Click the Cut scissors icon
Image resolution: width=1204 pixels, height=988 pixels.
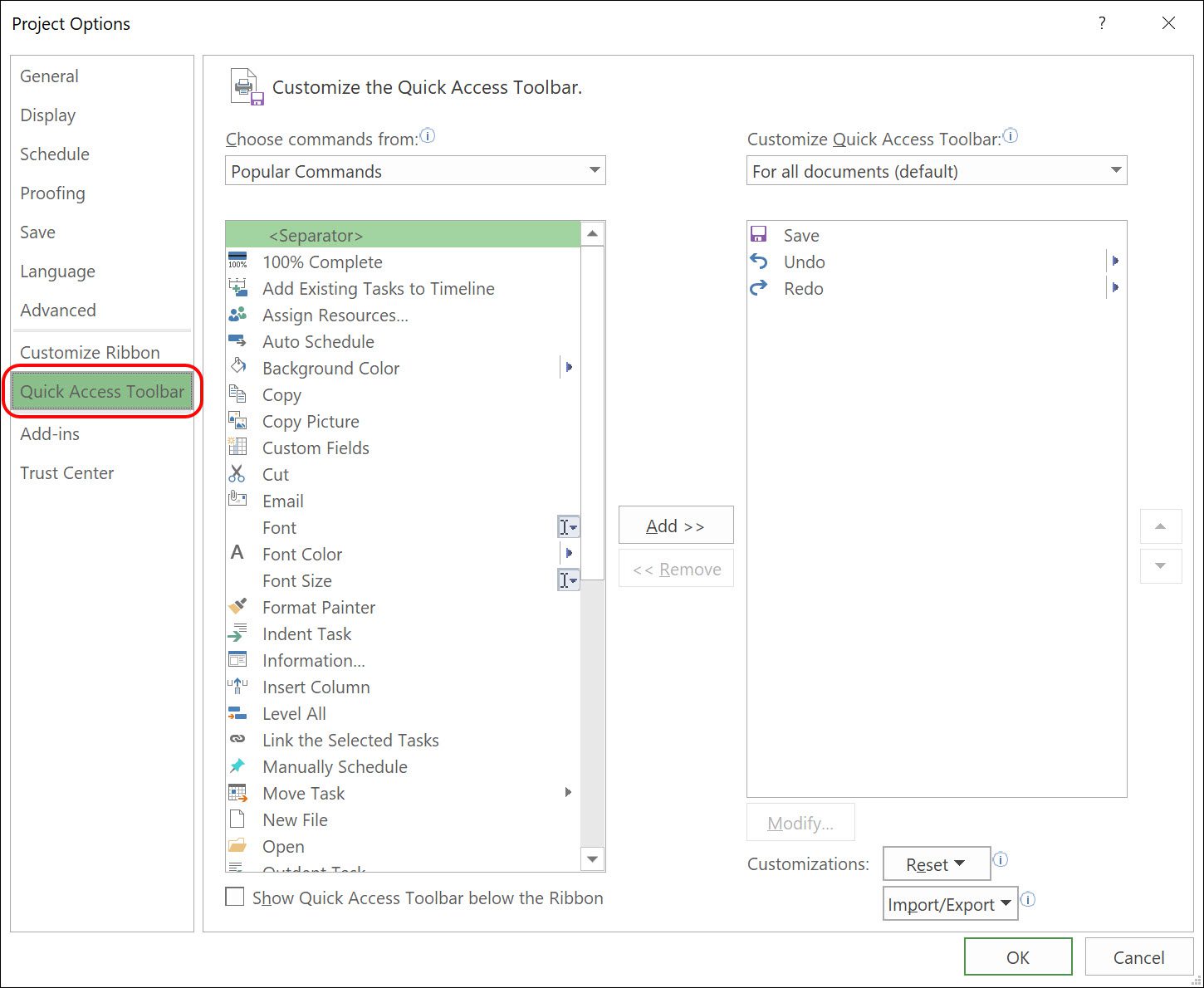(x=237, y=474)
